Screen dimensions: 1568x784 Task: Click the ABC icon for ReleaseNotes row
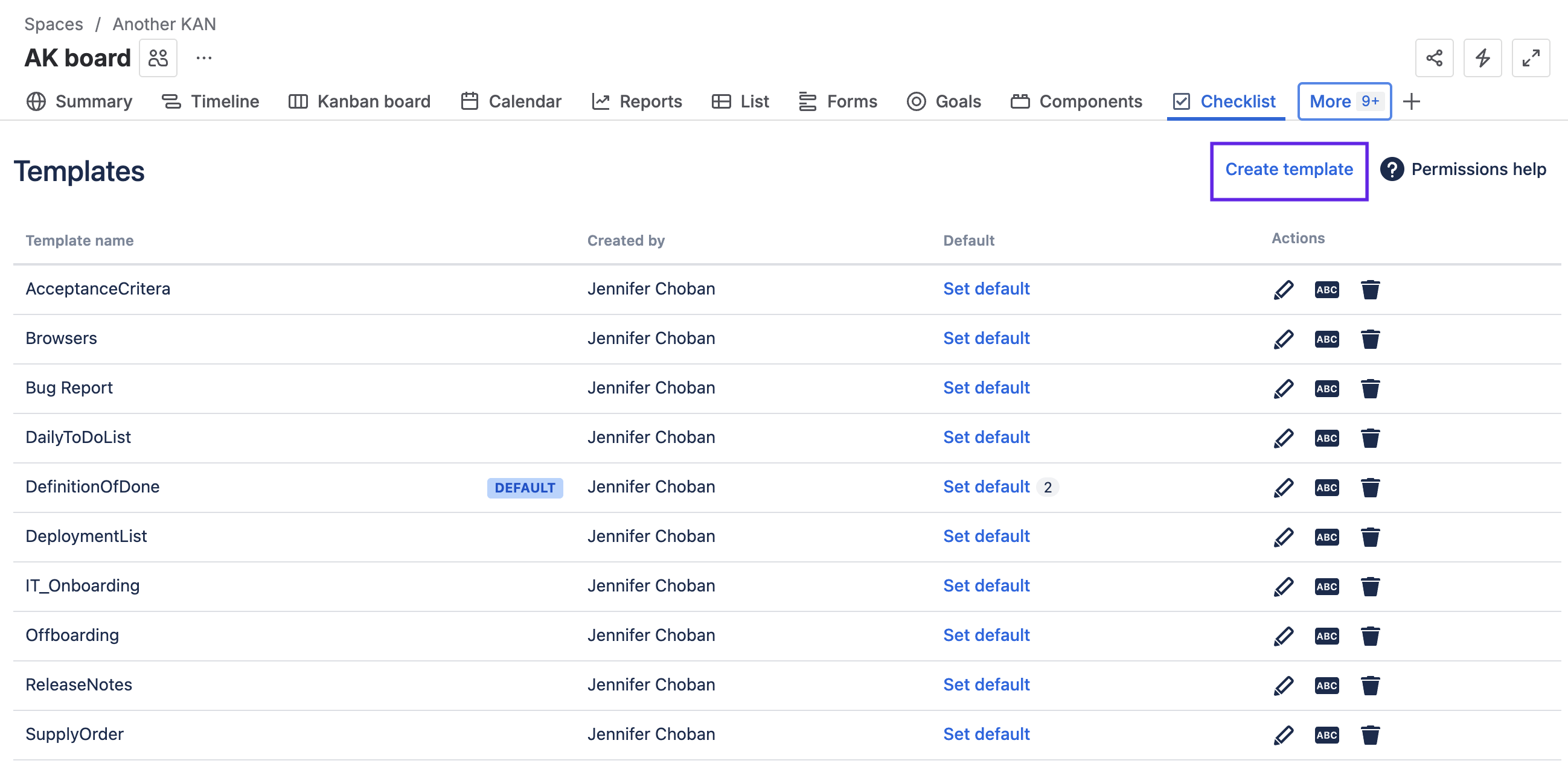pos(1326,686)
